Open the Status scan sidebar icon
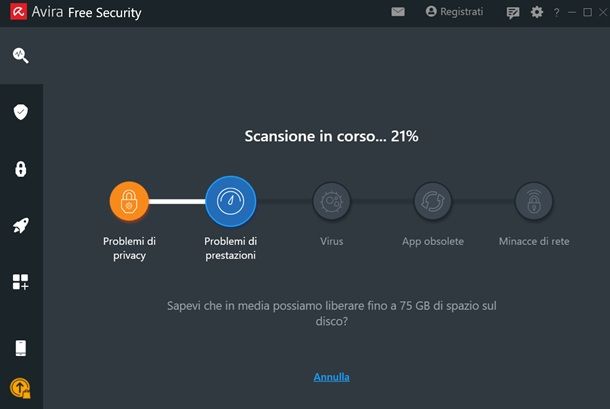 point(20,55)
